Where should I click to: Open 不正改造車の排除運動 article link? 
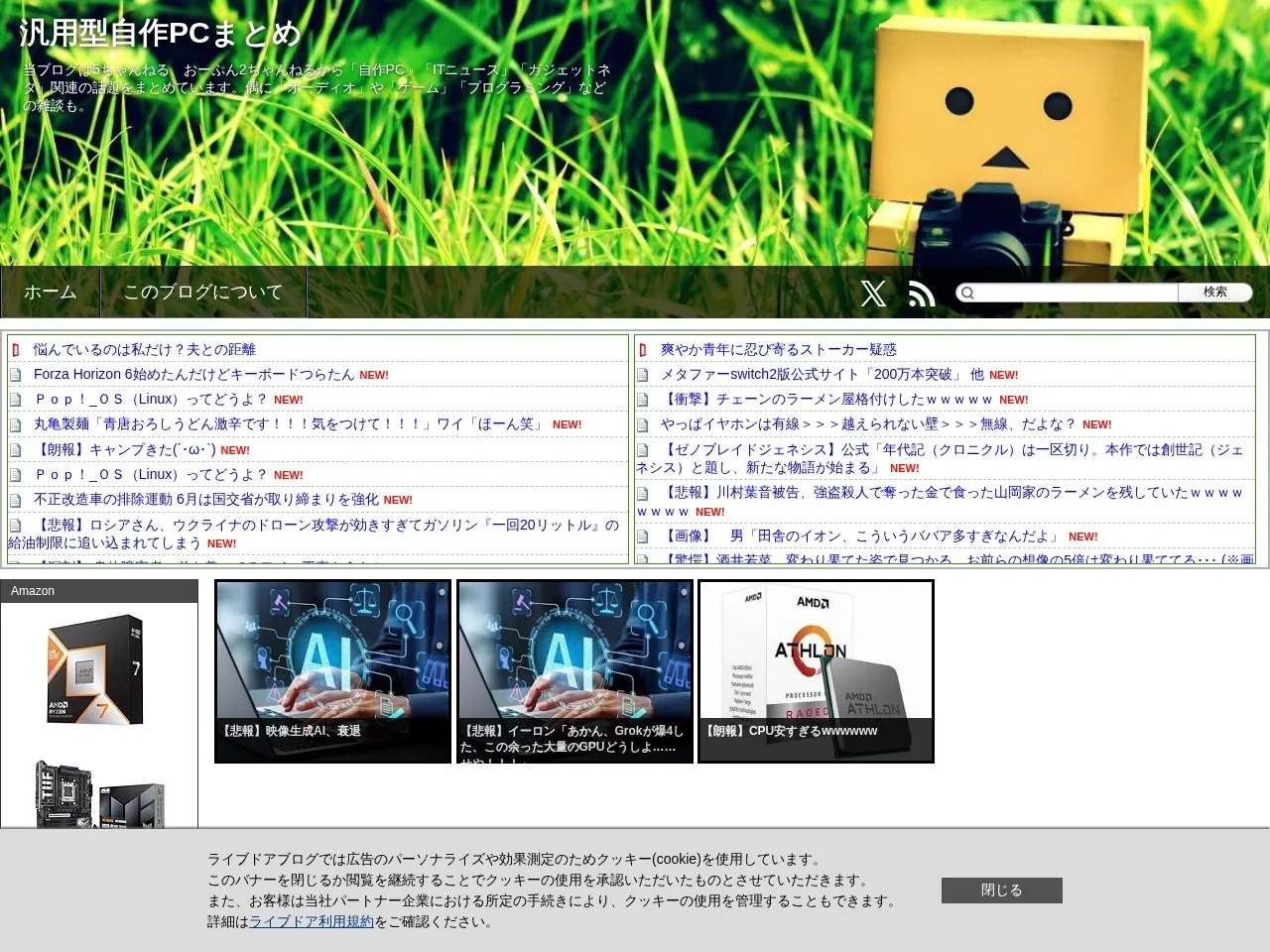coord(206,499)
